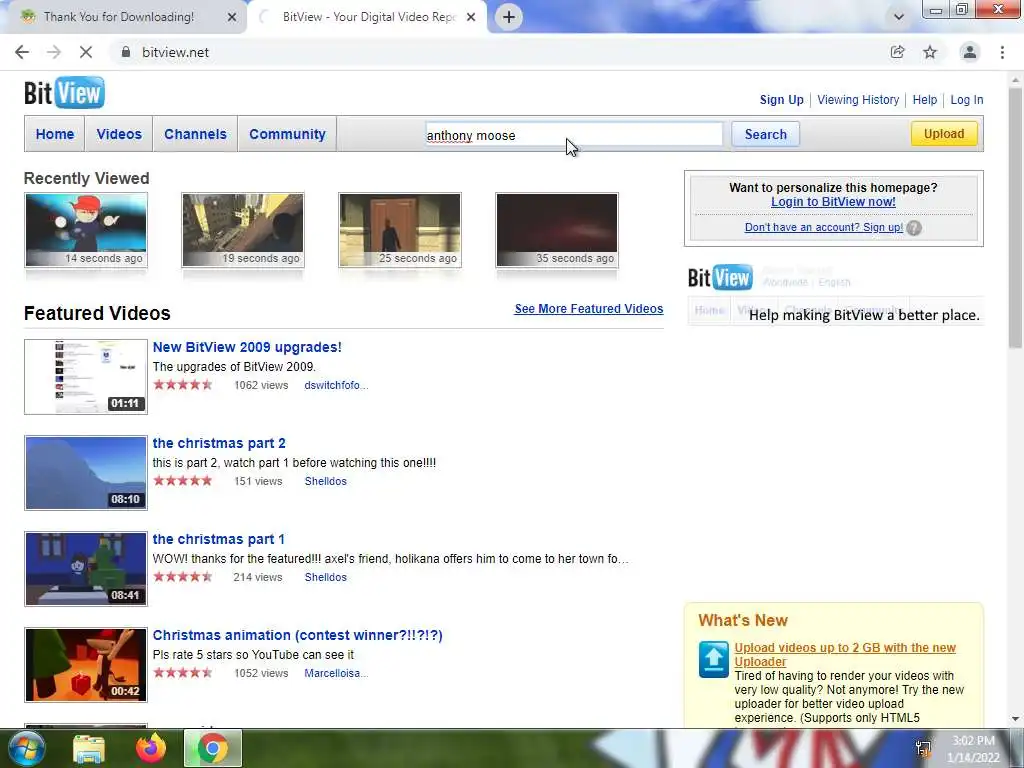Open the Videos navigation item
Viewport: 1024px width, 768px height.
[x=119, y=134]
